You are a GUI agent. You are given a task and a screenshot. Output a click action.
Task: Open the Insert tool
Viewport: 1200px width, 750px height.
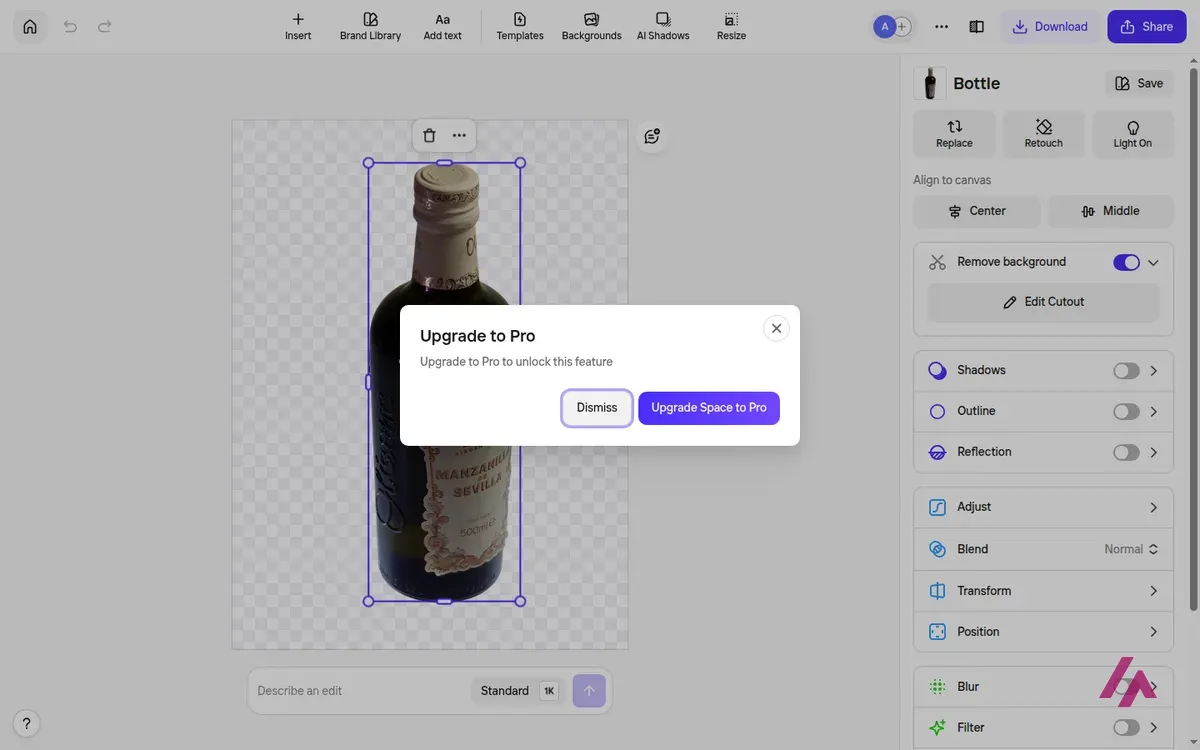pos(298,27)
